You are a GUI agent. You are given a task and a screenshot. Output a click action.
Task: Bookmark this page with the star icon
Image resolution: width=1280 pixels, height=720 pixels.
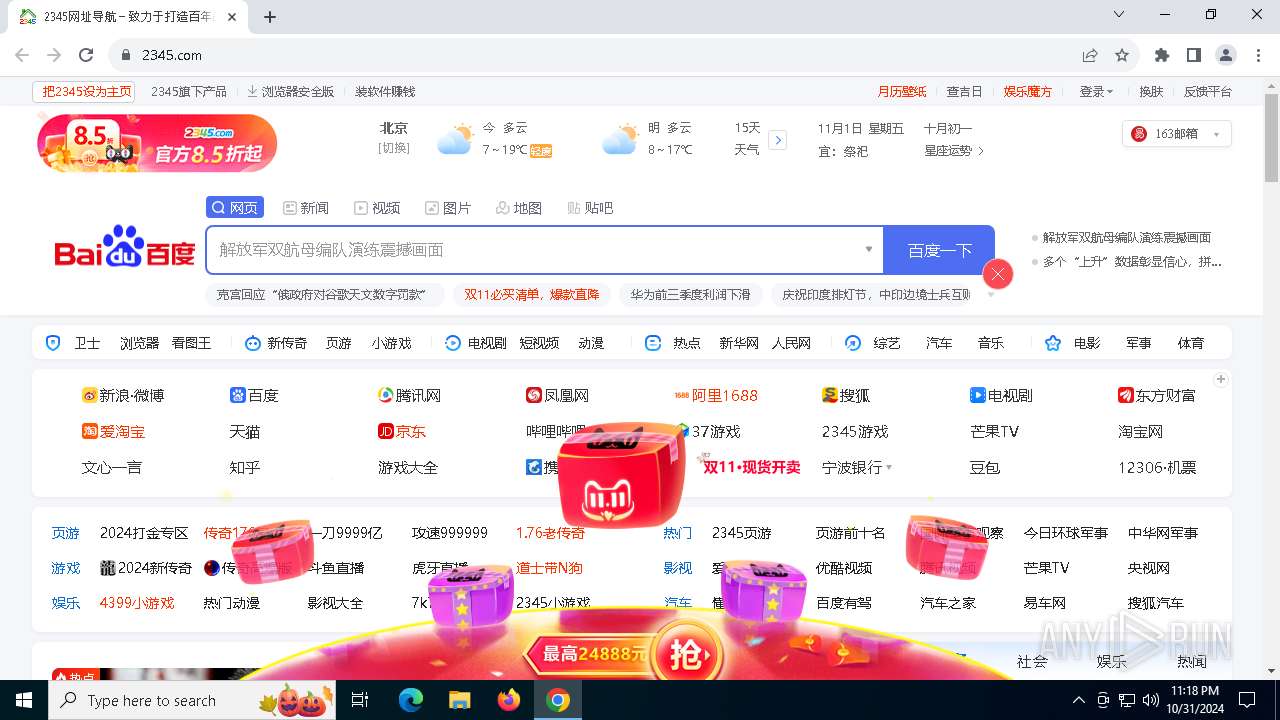[1122, 55]
